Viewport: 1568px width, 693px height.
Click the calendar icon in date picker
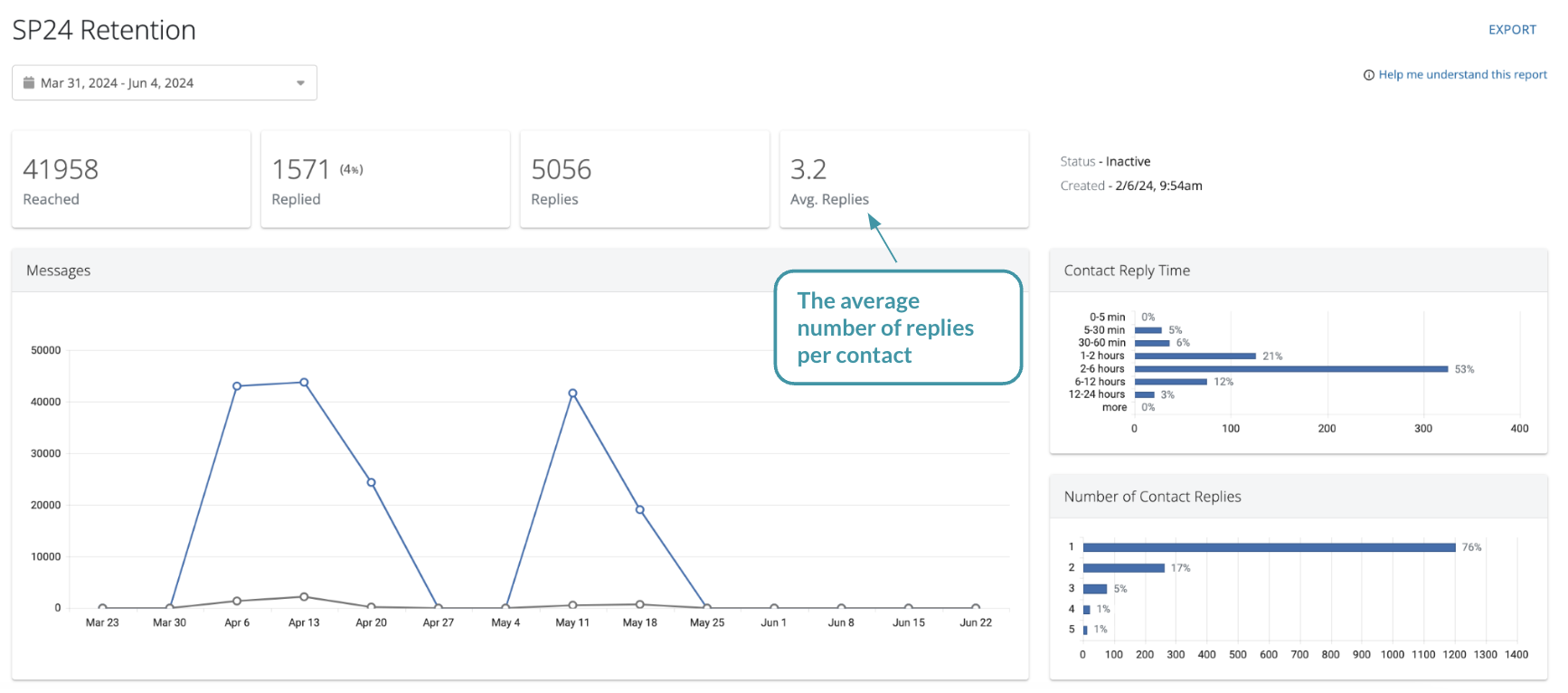(29, 82)
